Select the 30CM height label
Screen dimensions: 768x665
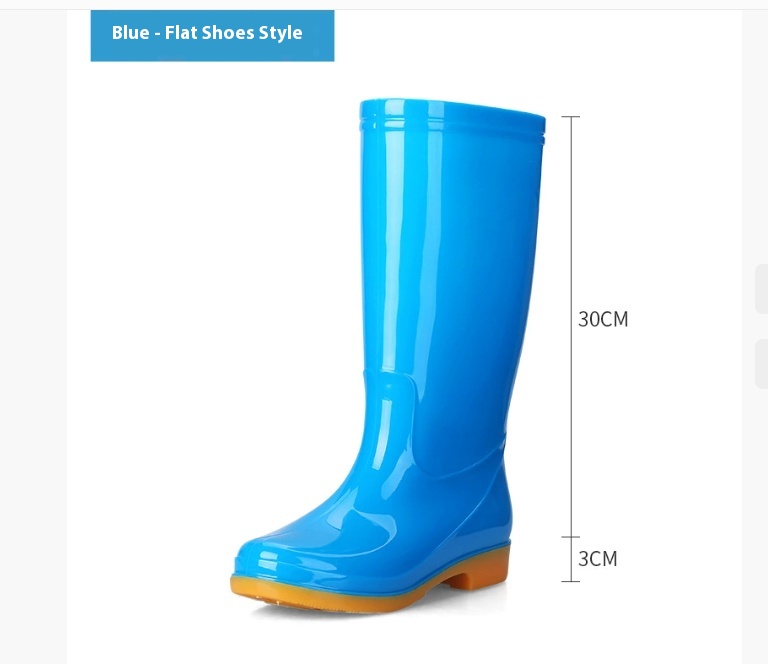click(603, 319)
